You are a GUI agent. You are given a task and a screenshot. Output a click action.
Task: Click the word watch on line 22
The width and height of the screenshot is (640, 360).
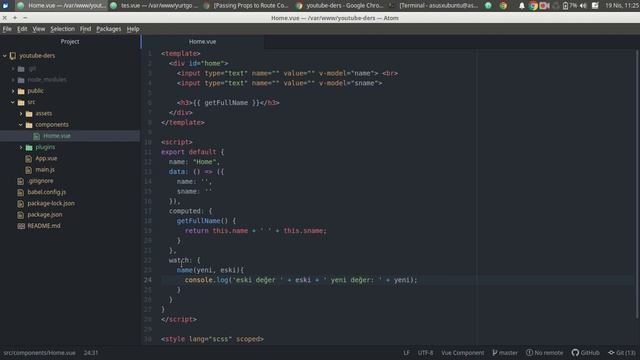coord(179,260)
